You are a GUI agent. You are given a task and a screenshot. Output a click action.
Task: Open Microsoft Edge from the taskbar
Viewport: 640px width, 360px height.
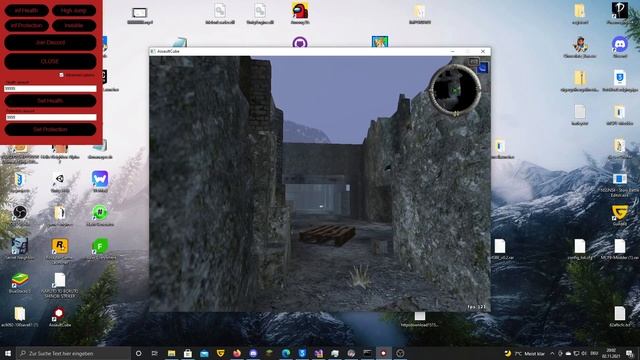point(286,353)
